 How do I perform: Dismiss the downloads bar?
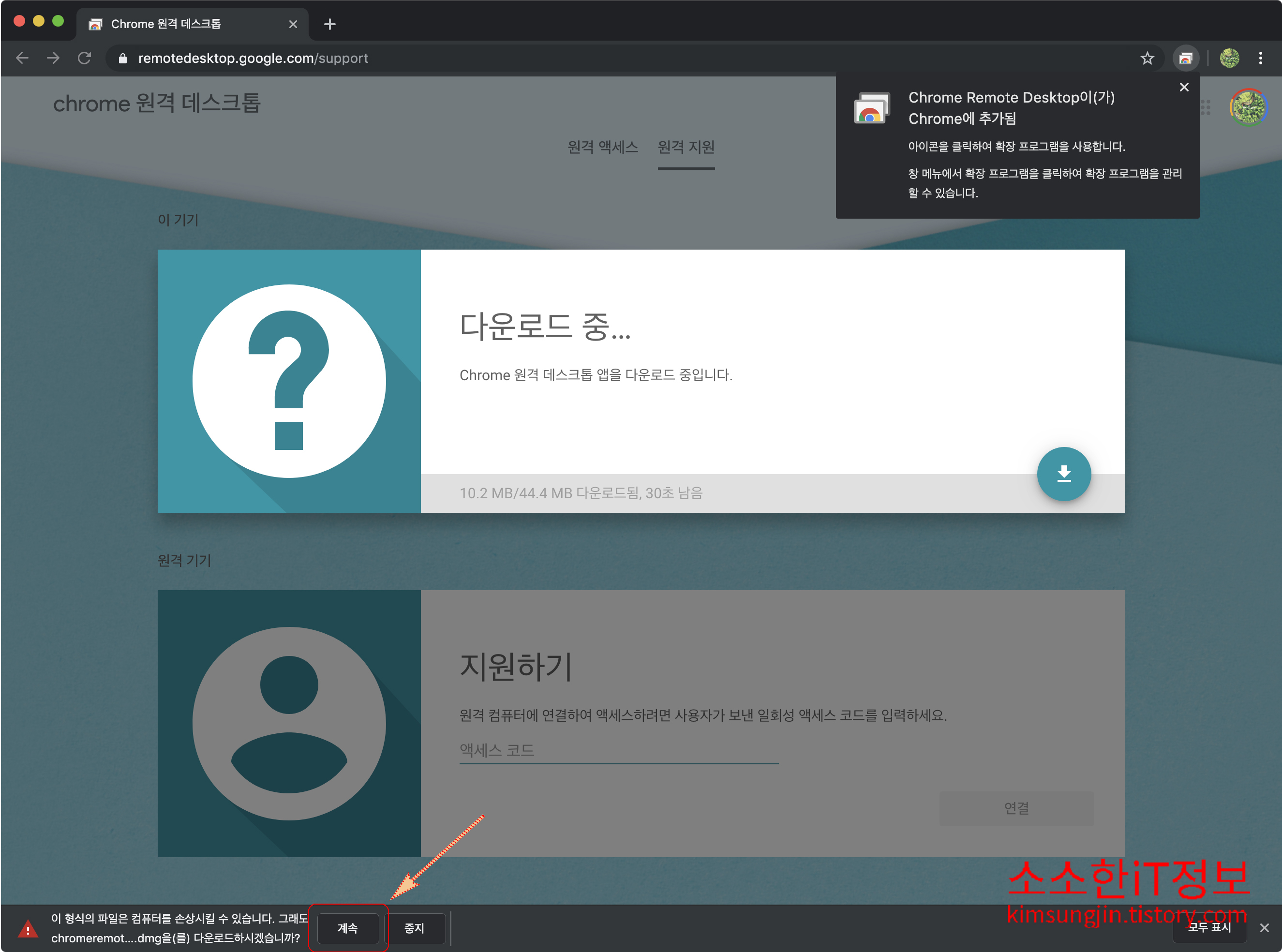tap(1264, 928)
